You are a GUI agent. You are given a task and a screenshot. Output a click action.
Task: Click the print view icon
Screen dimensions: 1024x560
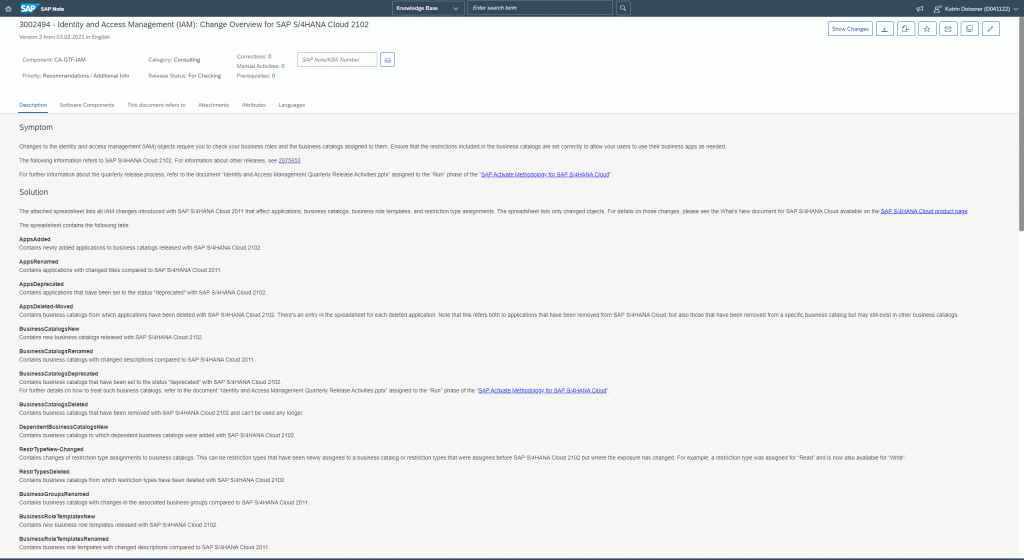[969, 29]
